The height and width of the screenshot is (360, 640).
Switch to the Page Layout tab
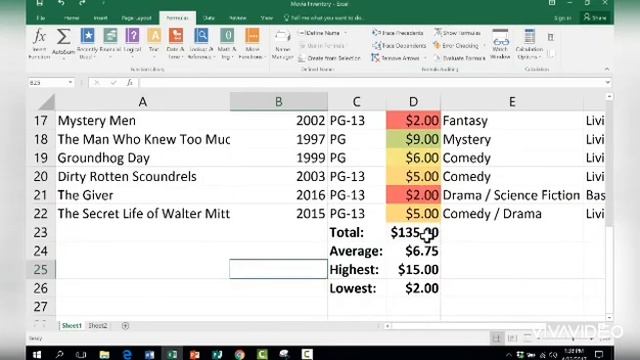136,18
